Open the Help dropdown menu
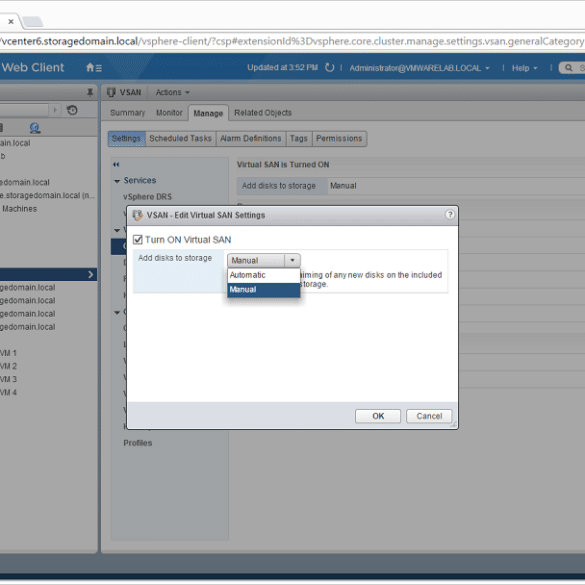The image size is (585, 585). click(x=524, y=68)
